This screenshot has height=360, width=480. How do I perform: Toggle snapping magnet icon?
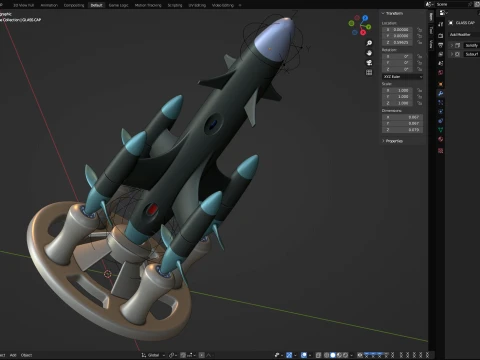(x=183, y=355)
